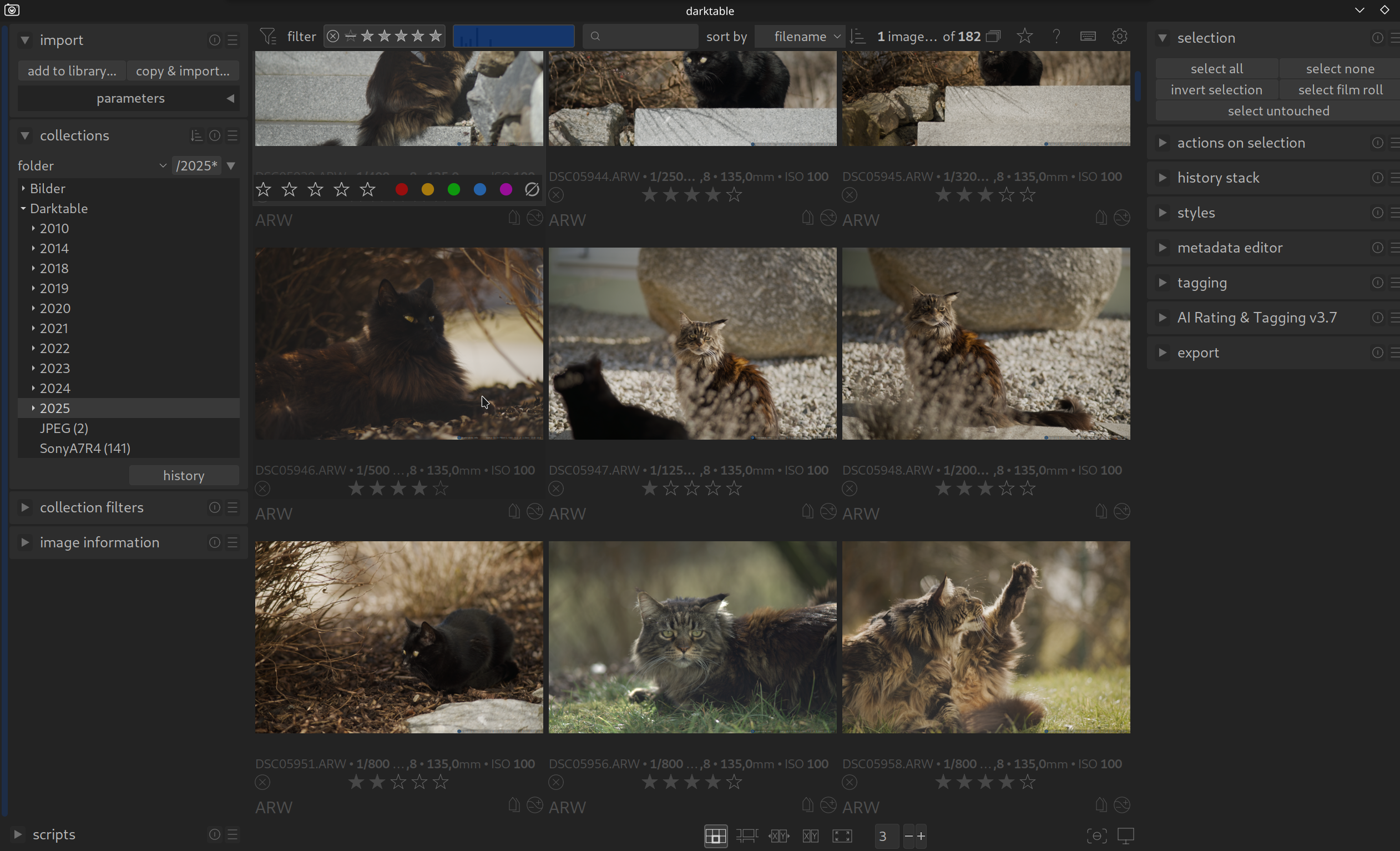
Task: Toggle grouping icon in top bar
Action: [x=993, y=37]
